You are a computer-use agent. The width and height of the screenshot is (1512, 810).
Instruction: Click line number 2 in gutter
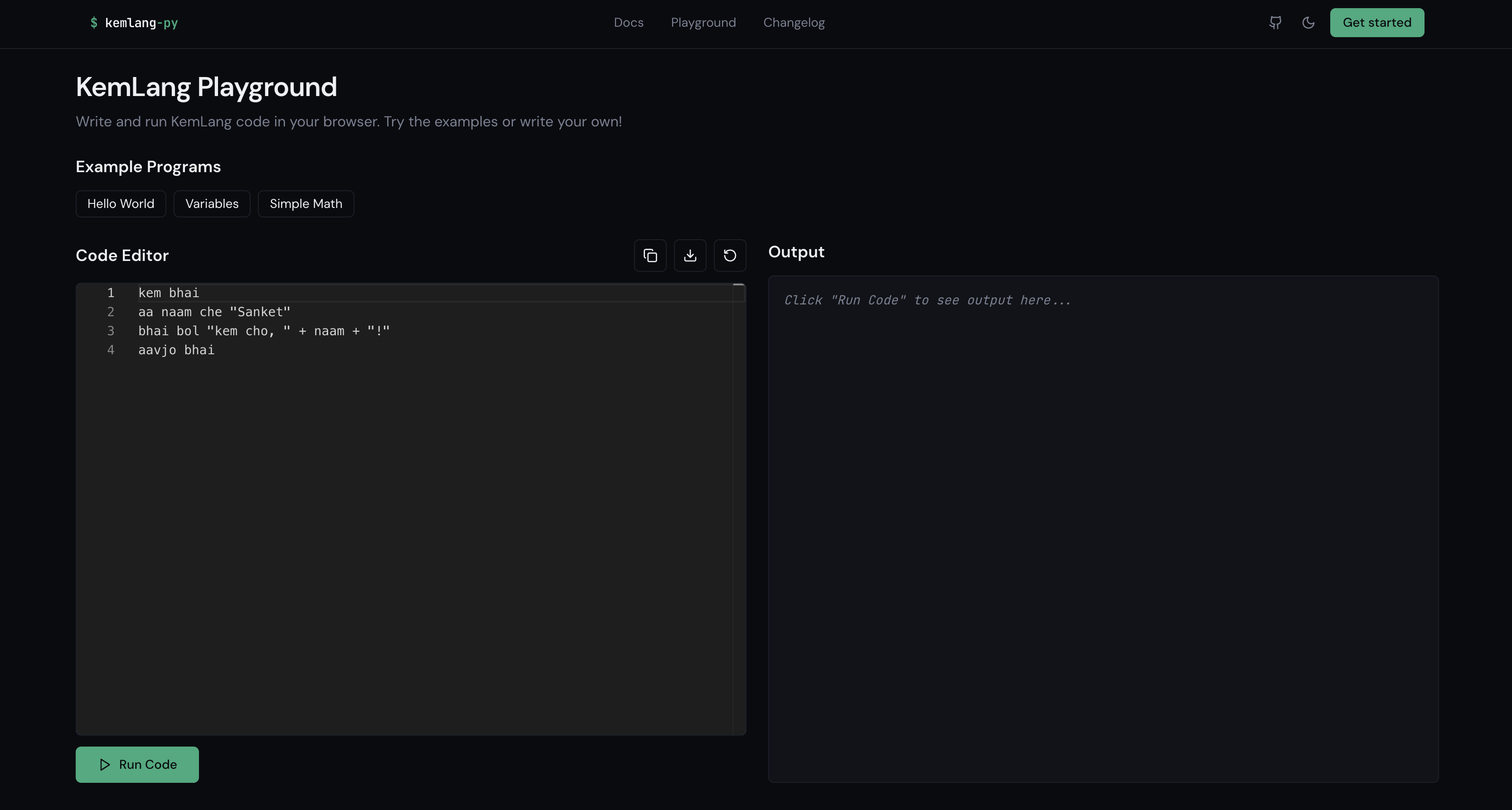(110, 312)
